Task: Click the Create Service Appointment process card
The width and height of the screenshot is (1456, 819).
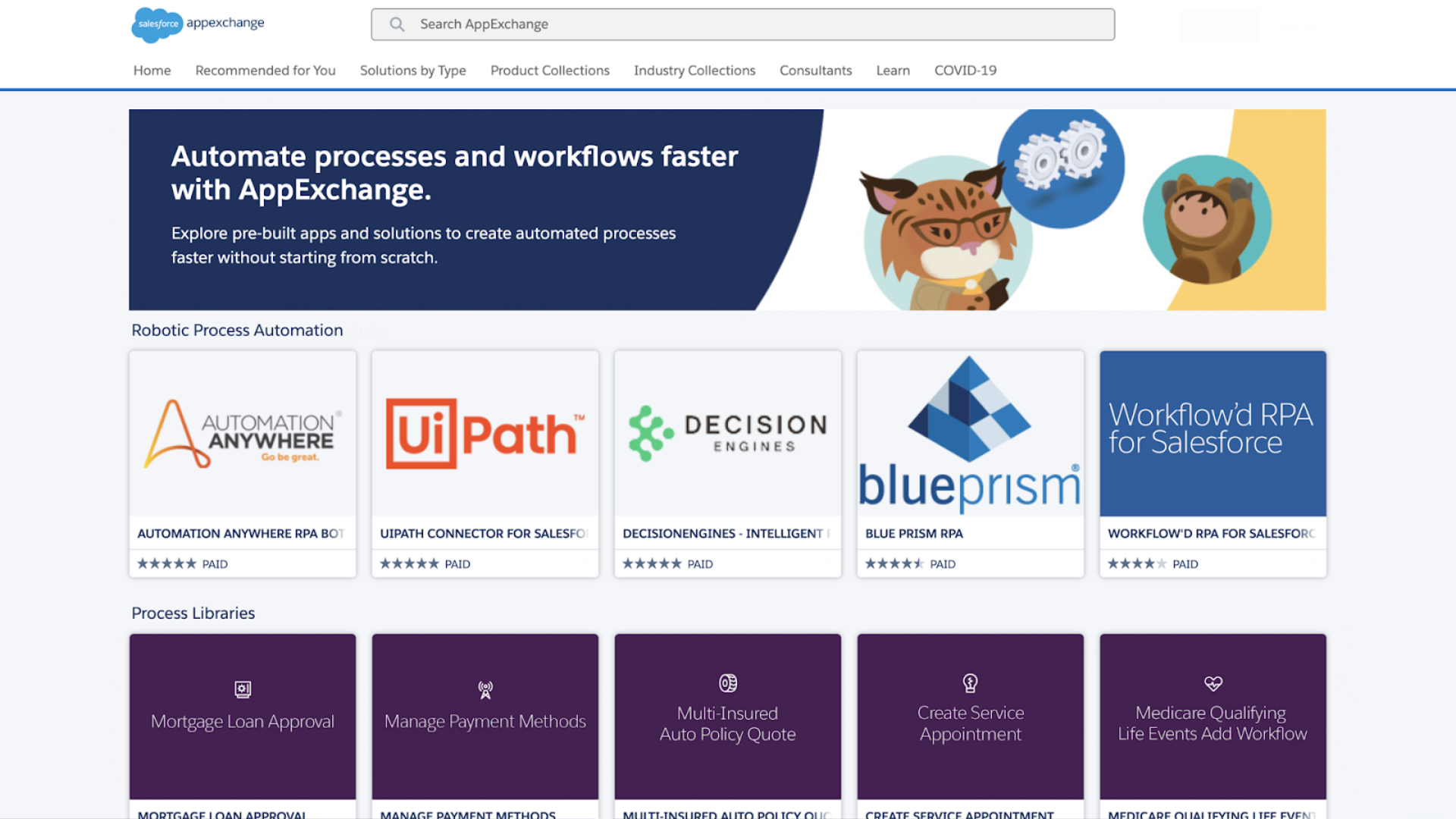Action: click(x=970, y=715)
